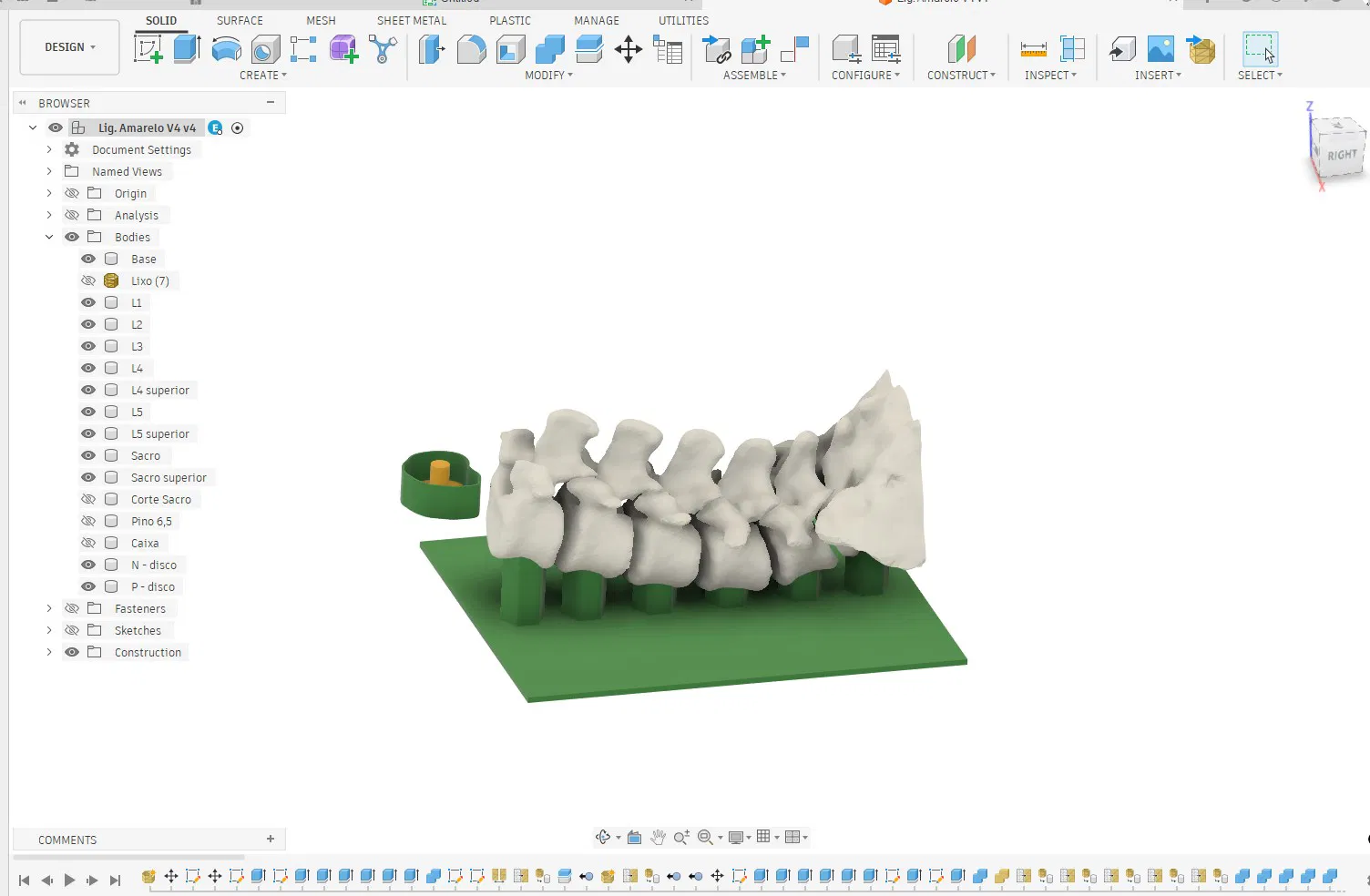Screen dimensions: 1370x896
Task: Jump to the timeline end
Action: click(115, 881)
